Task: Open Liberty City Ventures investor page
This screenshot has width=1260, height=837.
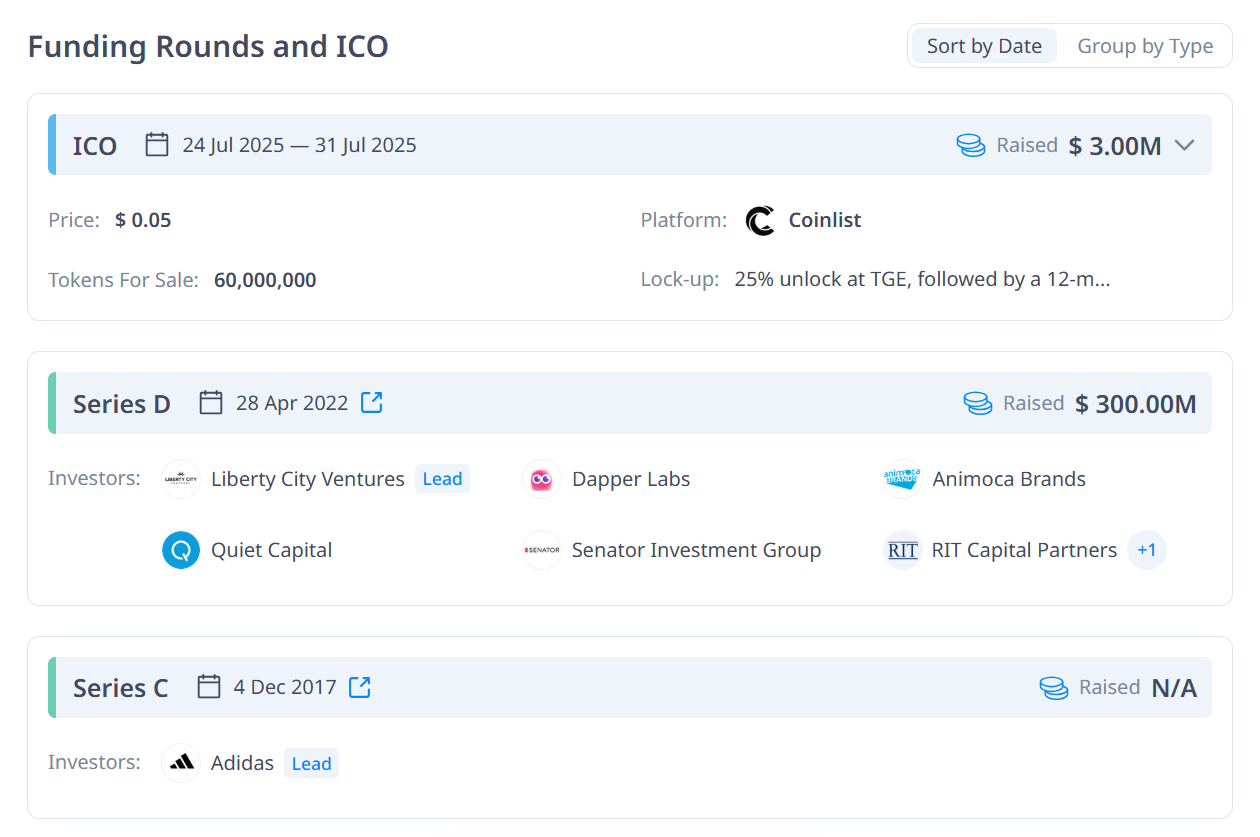Action: click(308, 479)
